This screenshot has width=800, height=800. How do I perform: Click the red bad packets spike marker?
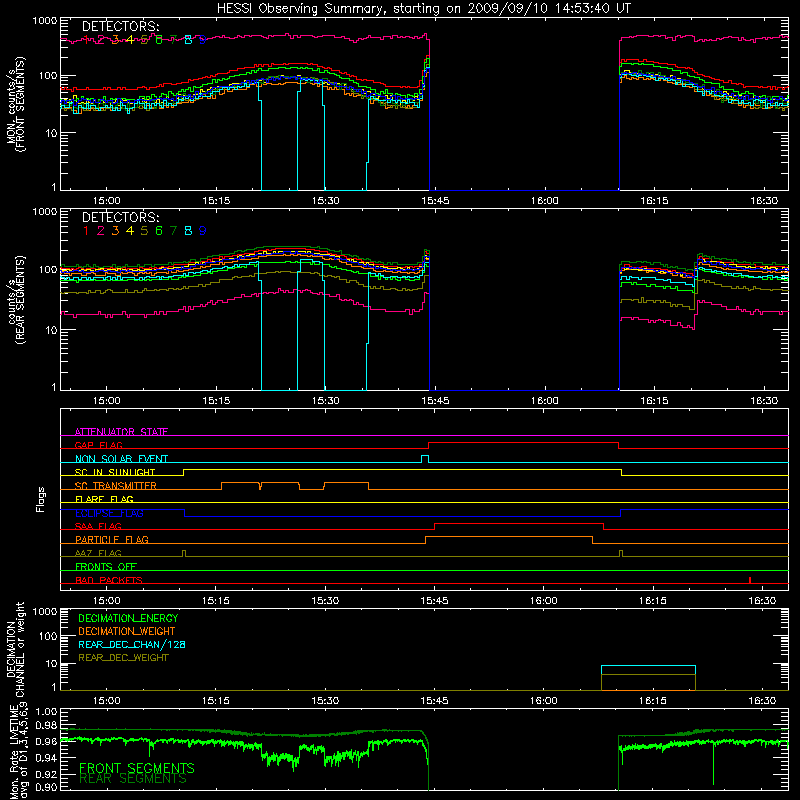tap(749, 580)
